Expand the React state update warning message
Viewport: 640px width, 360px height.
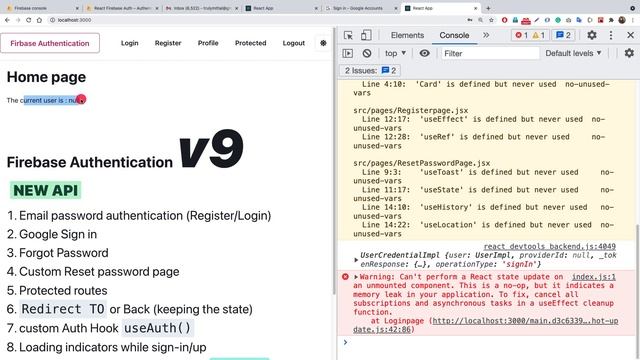356,277
